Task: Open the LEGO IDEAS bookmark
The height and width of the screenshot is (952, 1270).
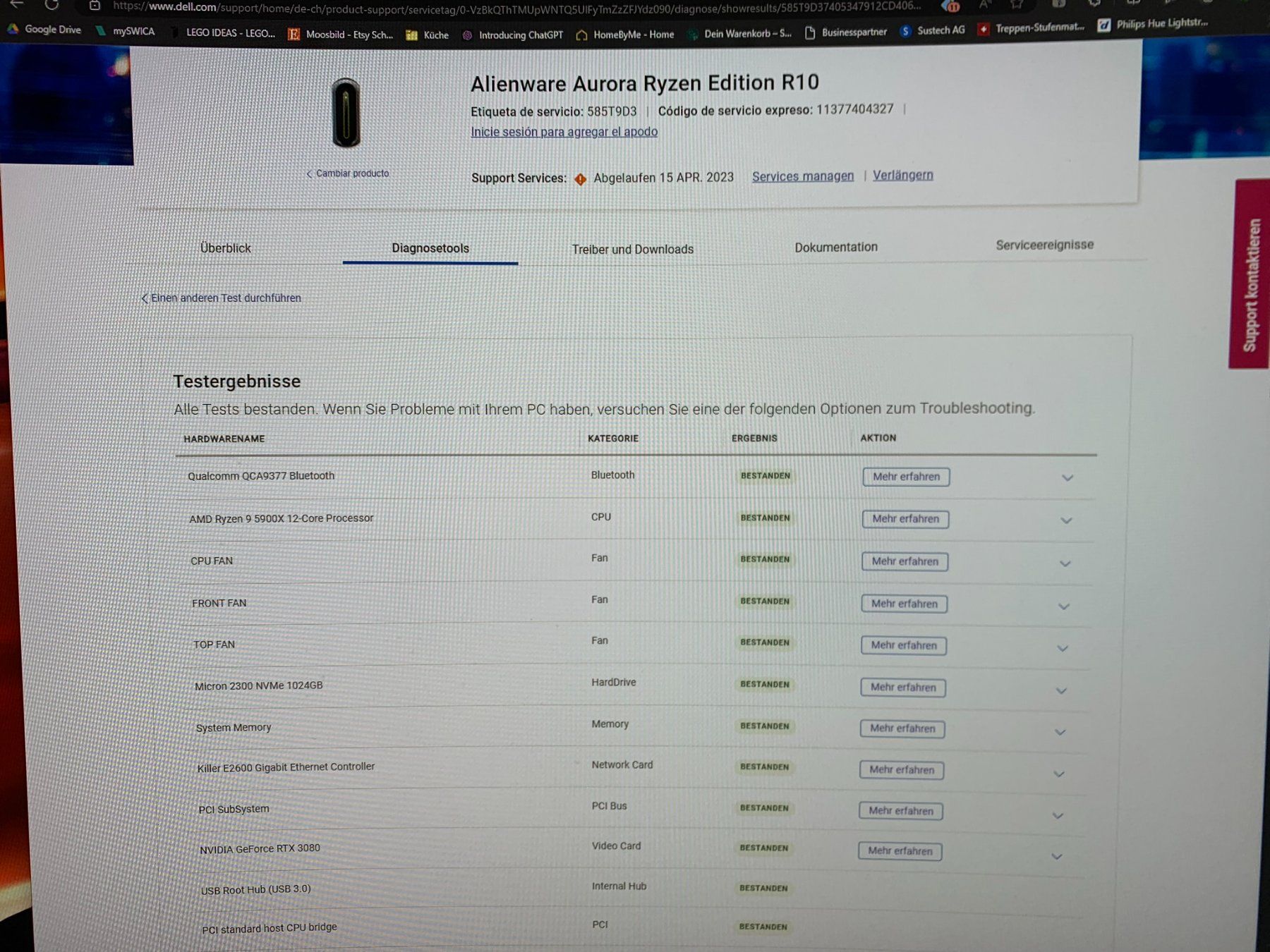Action: tap(223, 32)
